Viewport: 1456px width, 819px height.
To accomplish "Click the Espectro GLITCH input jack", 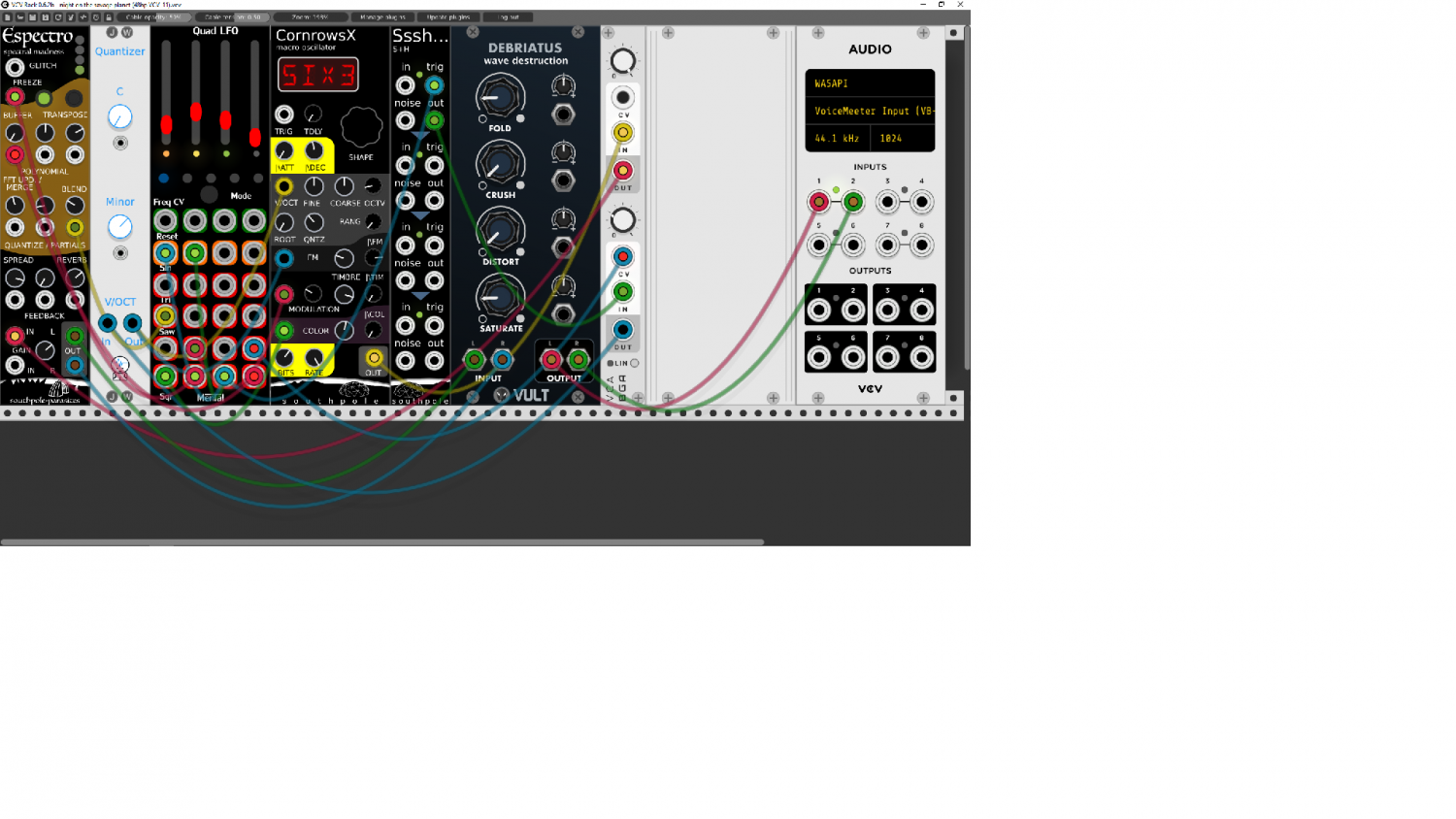I will 15,67.
